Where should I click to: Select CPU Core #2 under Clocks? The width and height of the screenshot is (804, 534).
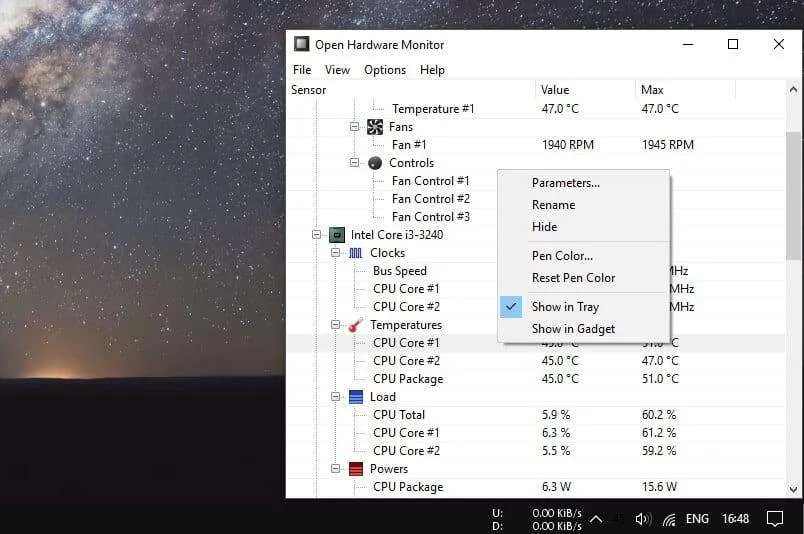(x=406, y=307)
